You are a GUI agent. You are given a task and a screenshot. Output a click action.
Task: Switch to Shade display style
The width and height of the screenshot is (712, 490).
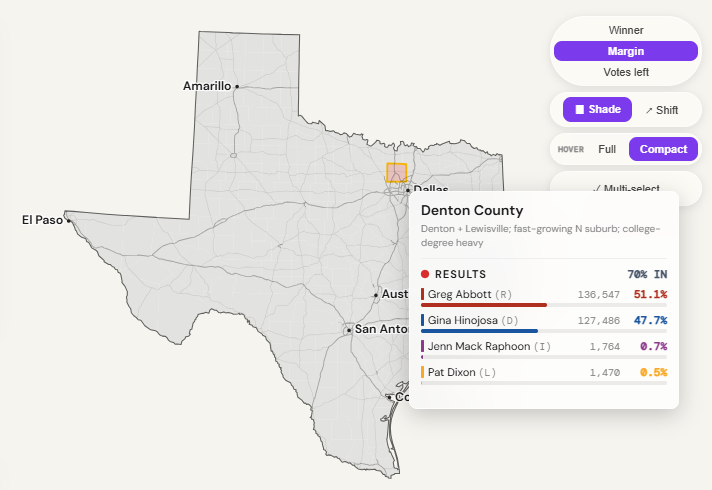(x=597, y=109)
